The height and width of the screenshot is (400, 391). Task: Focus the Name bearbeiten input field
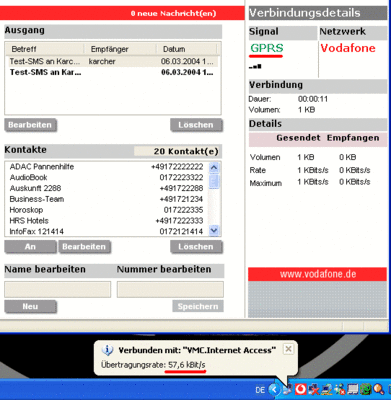click(x=58, y=289)
